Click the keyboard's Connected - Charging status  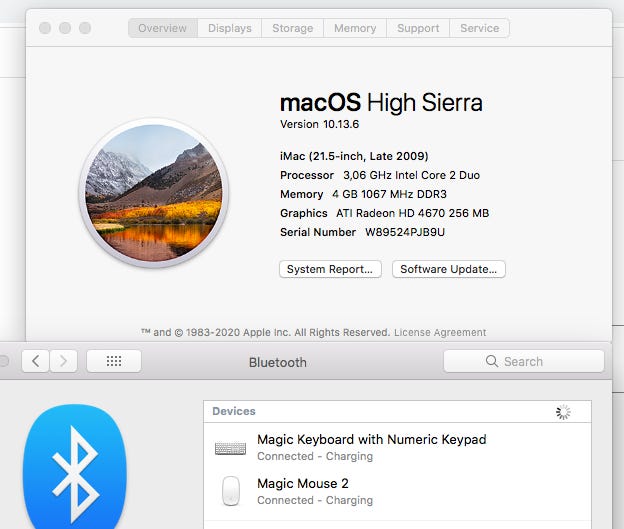(315, 456)
